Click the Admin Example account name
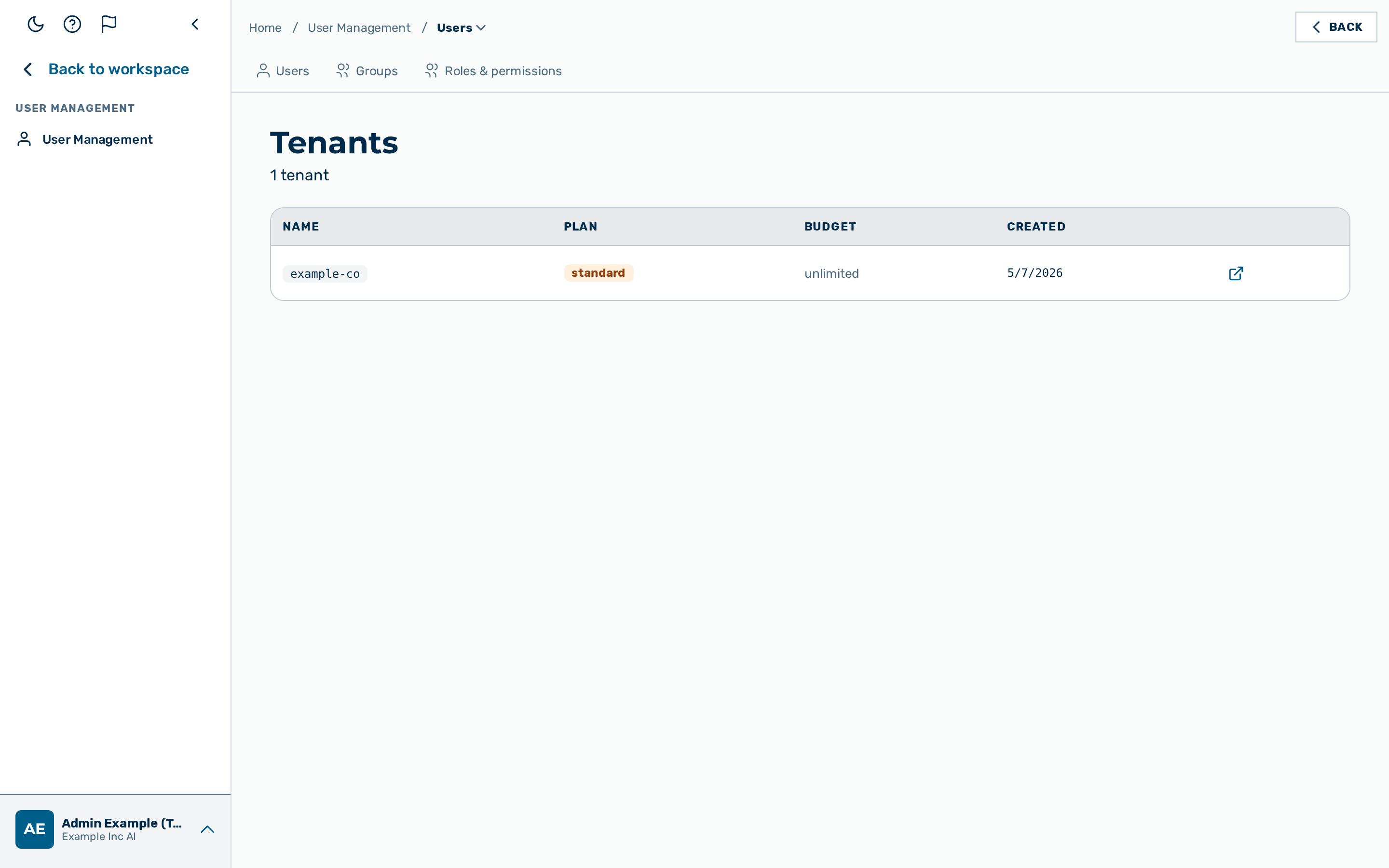Viewport: 1389px width, 868px height. click(x=122, y=823)
